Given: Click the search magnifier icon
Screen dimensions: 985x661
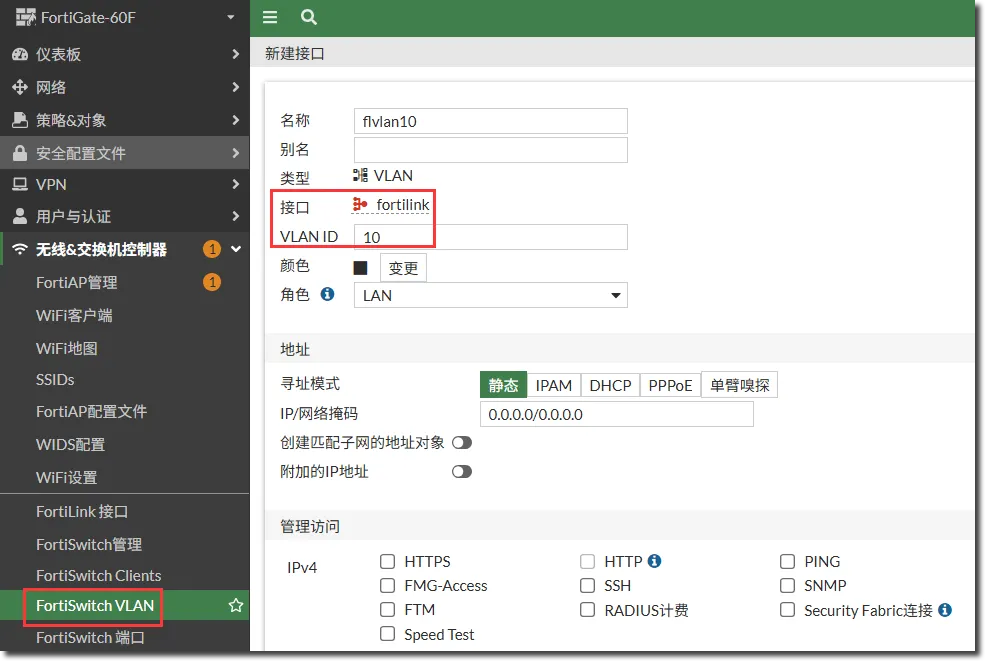Looking at the screenshot, I should pos(309,17).
